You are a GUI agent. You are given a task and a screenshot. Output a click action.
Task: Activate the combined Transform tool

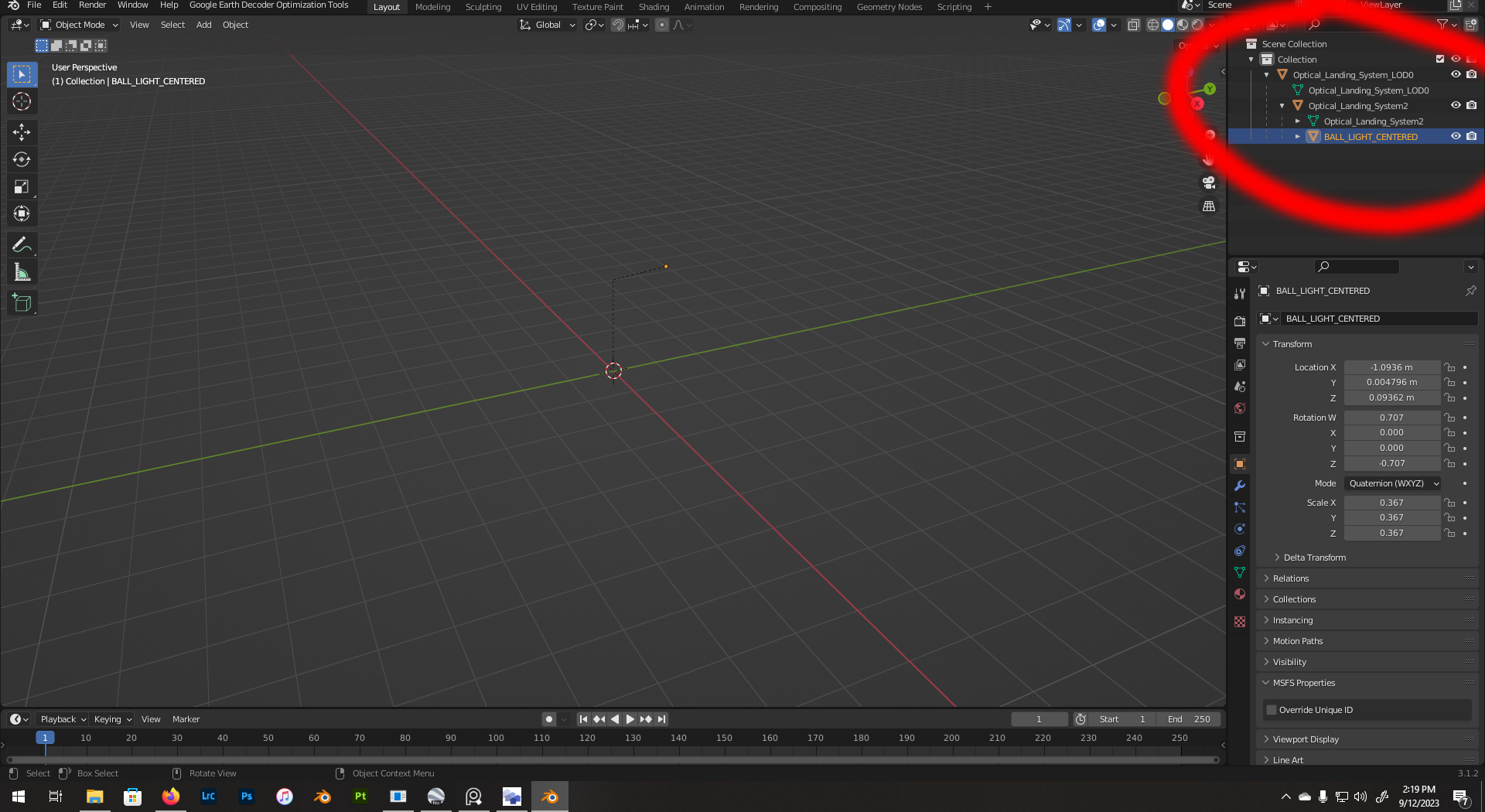22,213
